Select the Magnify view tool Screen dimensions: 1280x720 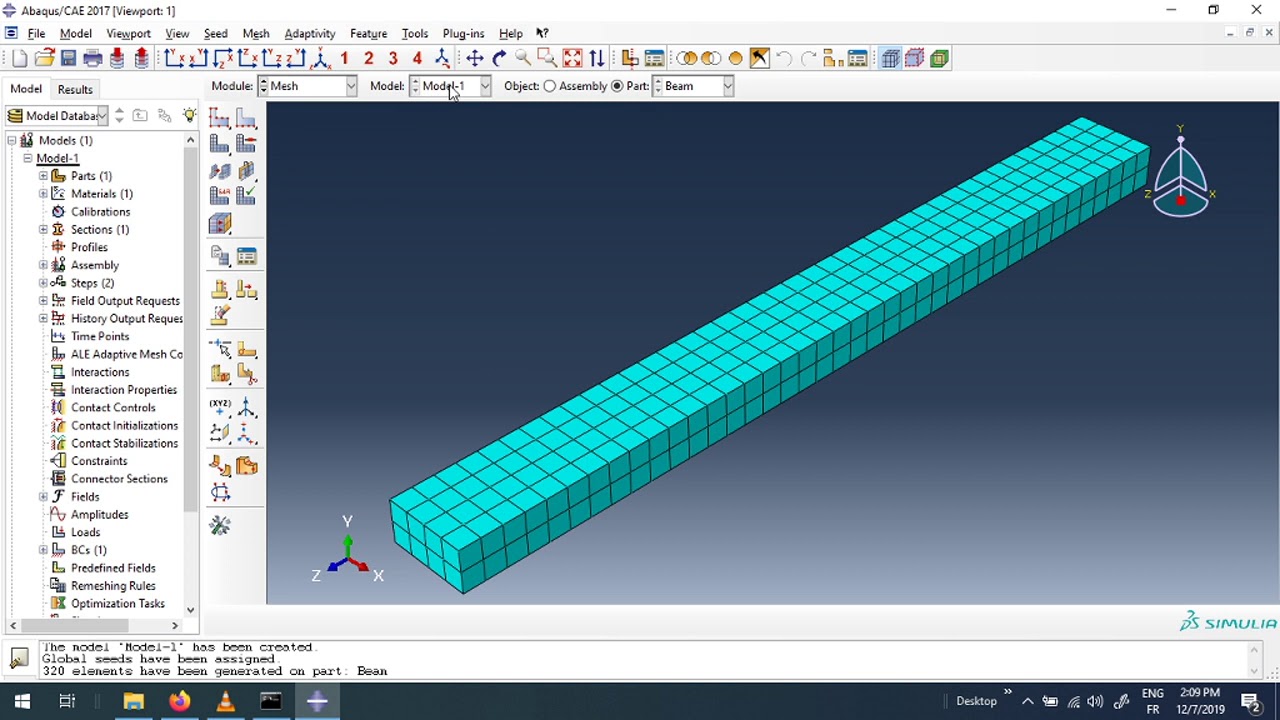click(523, 59)
